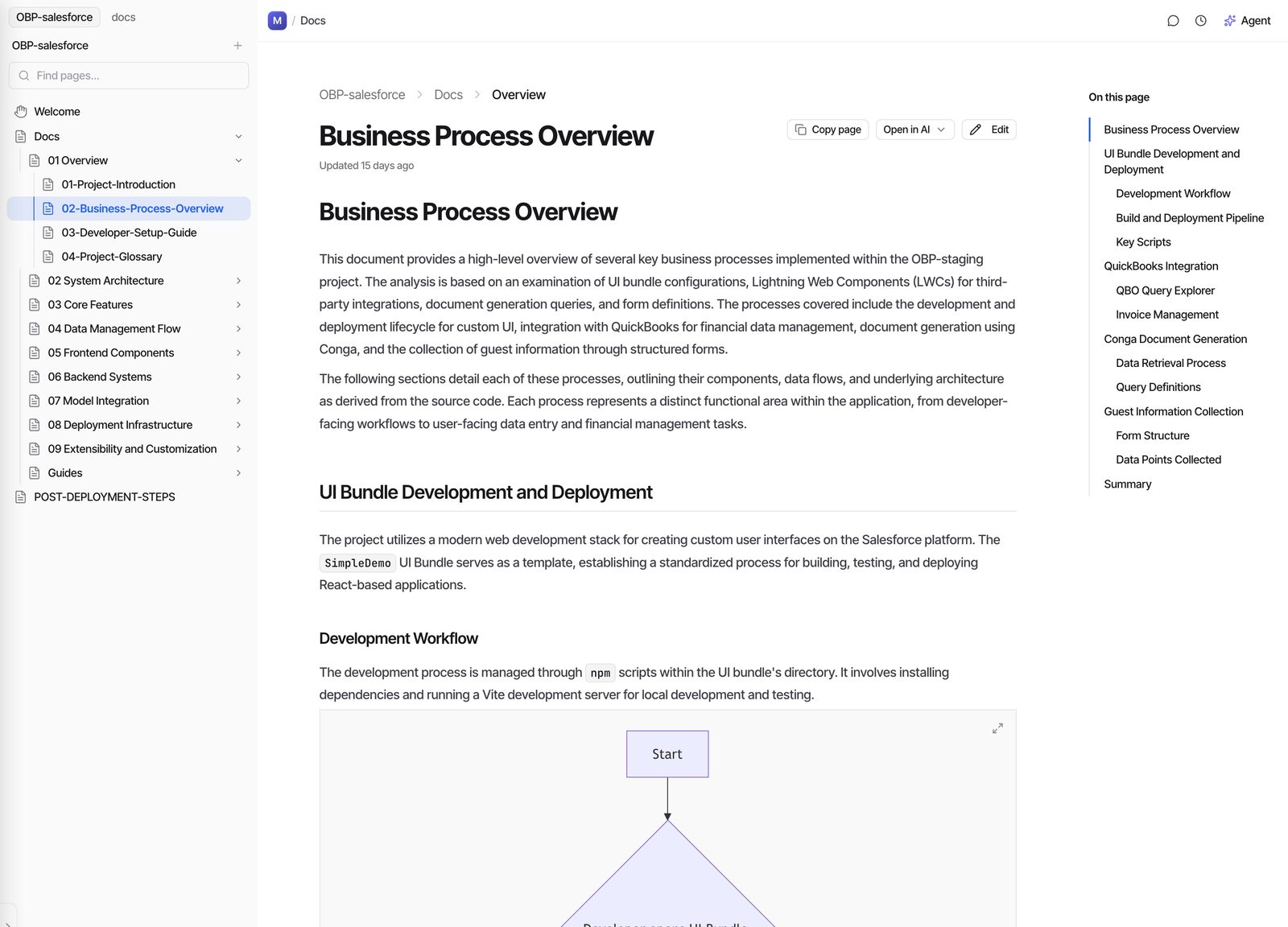Click the search magnifier icon

tap(24, 76)
